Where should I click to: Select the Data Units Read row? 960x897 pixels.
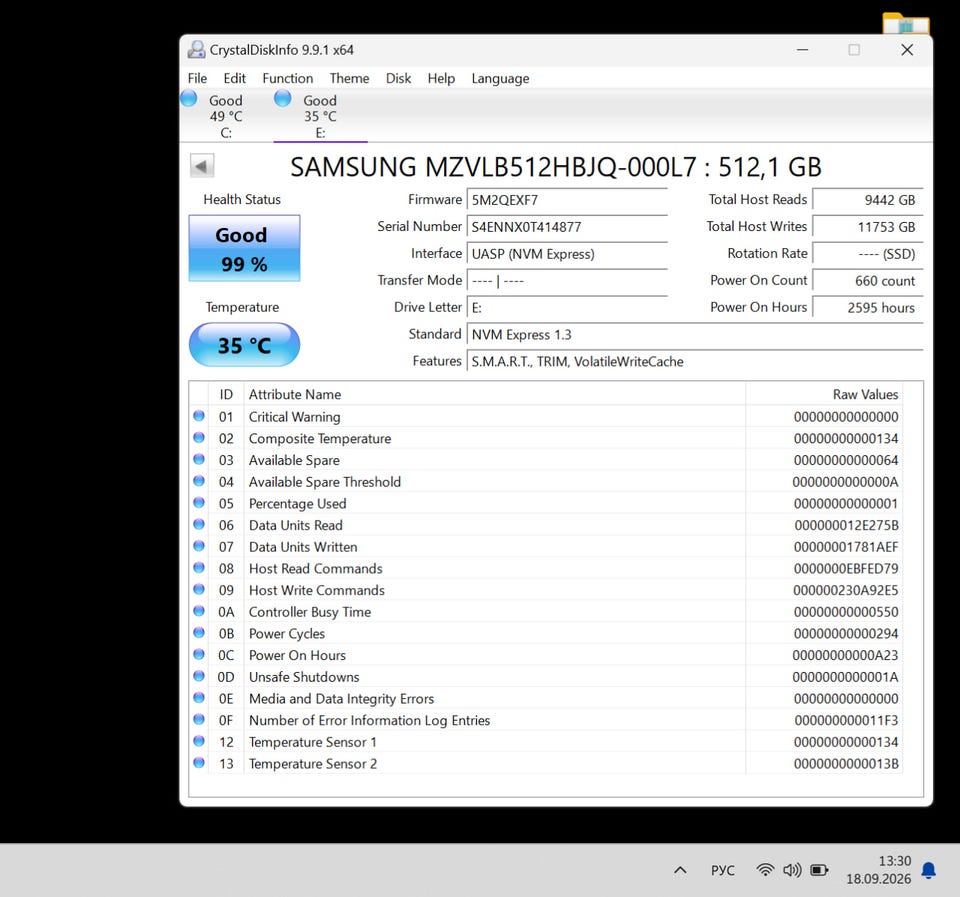(546, 525)
